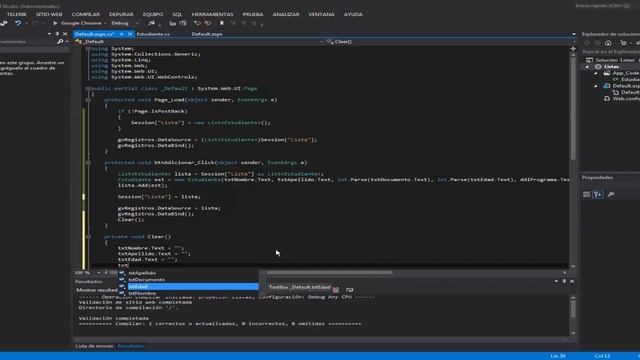Image resolution: width=640 pixels, height=360 pixels.
Task: Collapse the btnAdicionar_Click method block
Action: pyautogui.click(x=88, y=162)
